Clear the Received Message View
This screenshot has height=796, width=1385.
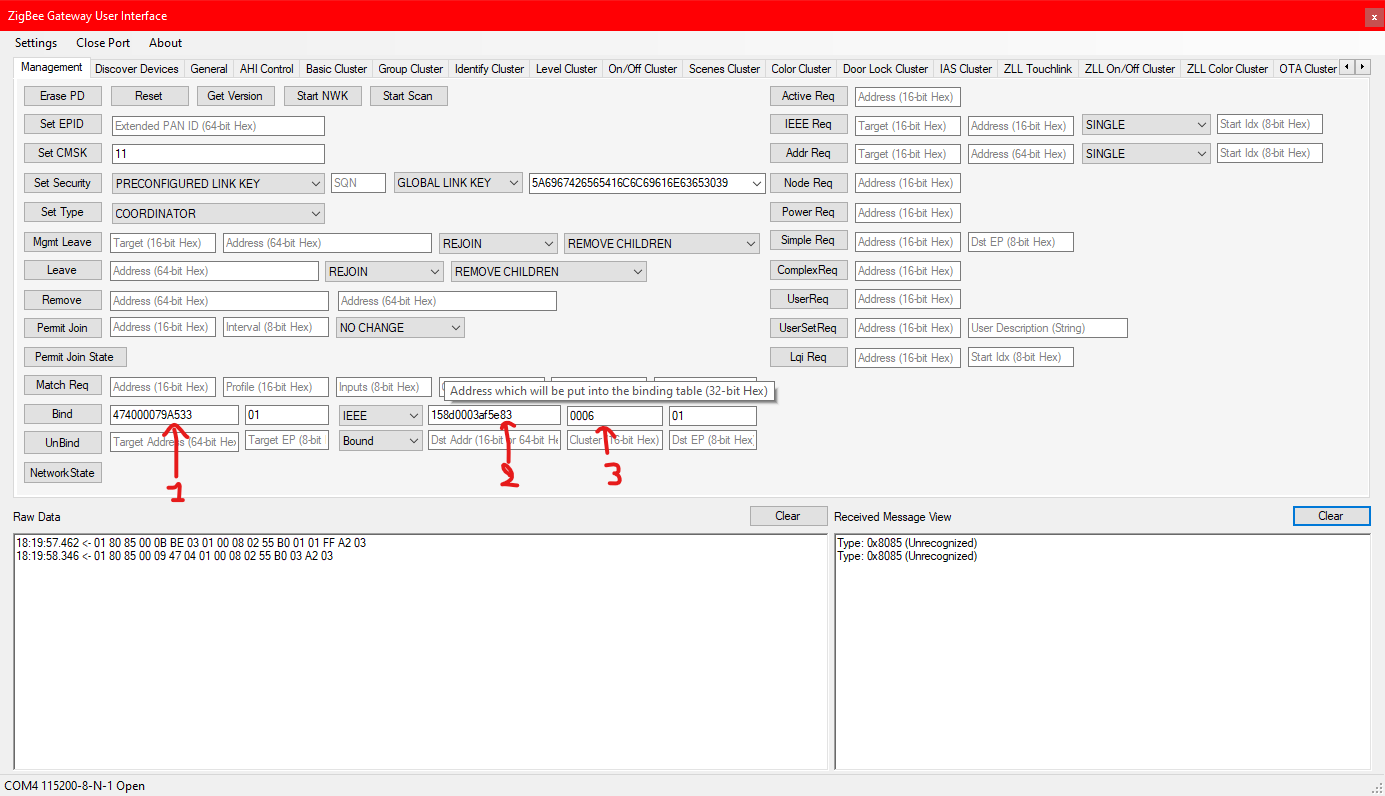click(x=1331, y=516)
